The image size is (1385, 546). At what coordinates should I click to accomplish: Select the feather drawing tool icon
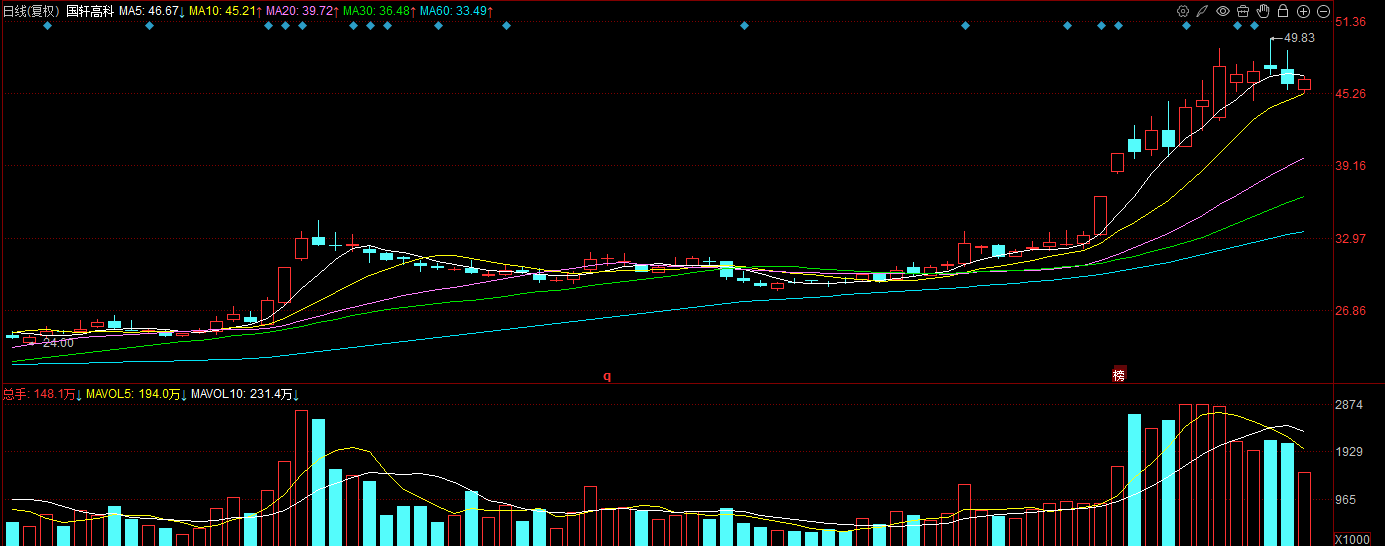click(1203, 11)
